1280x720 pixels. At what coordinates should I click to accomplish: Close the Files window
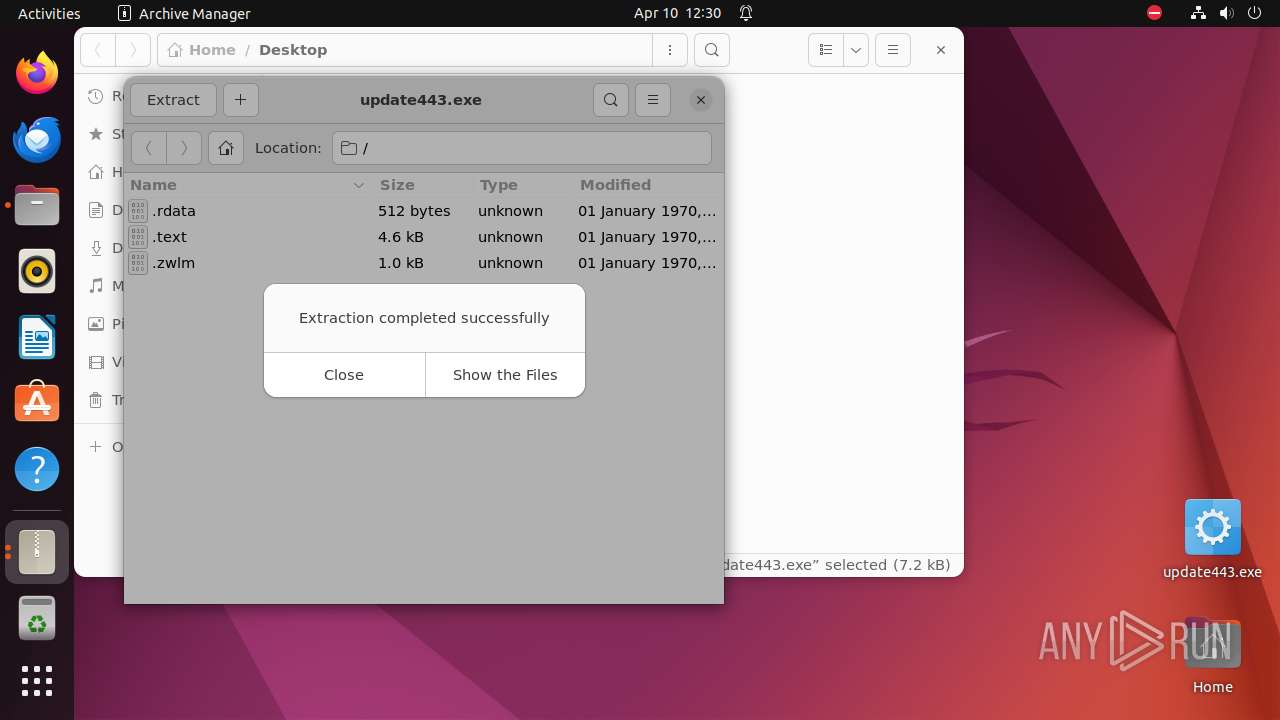coord(941,50)
